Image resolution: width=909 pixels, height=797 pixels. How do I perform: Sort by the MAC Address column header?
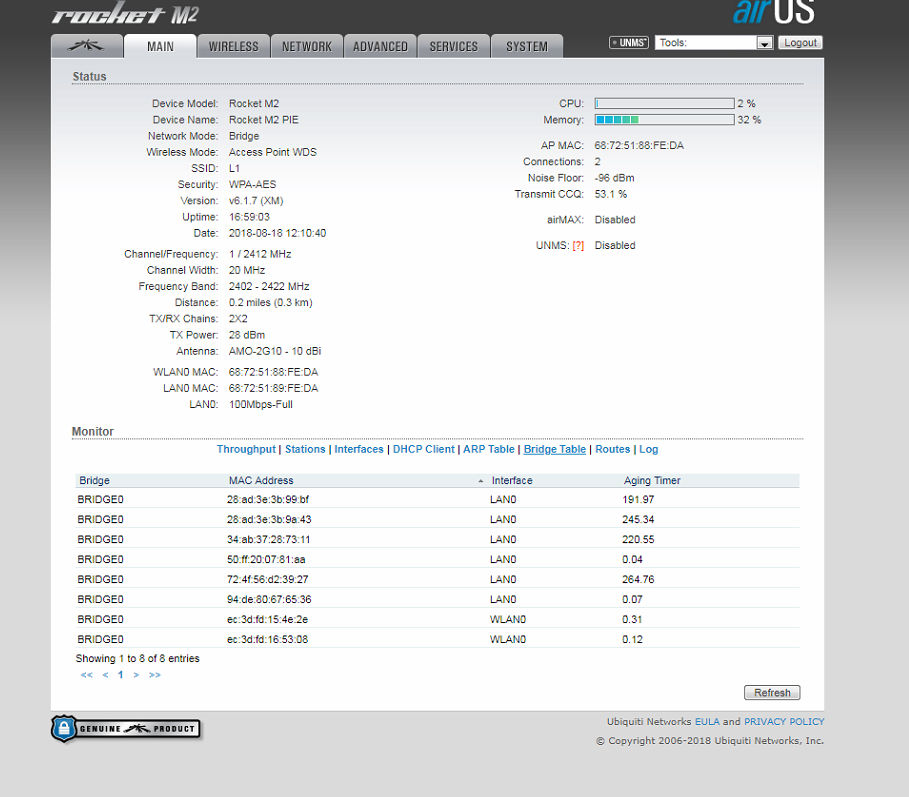point(261,481)
